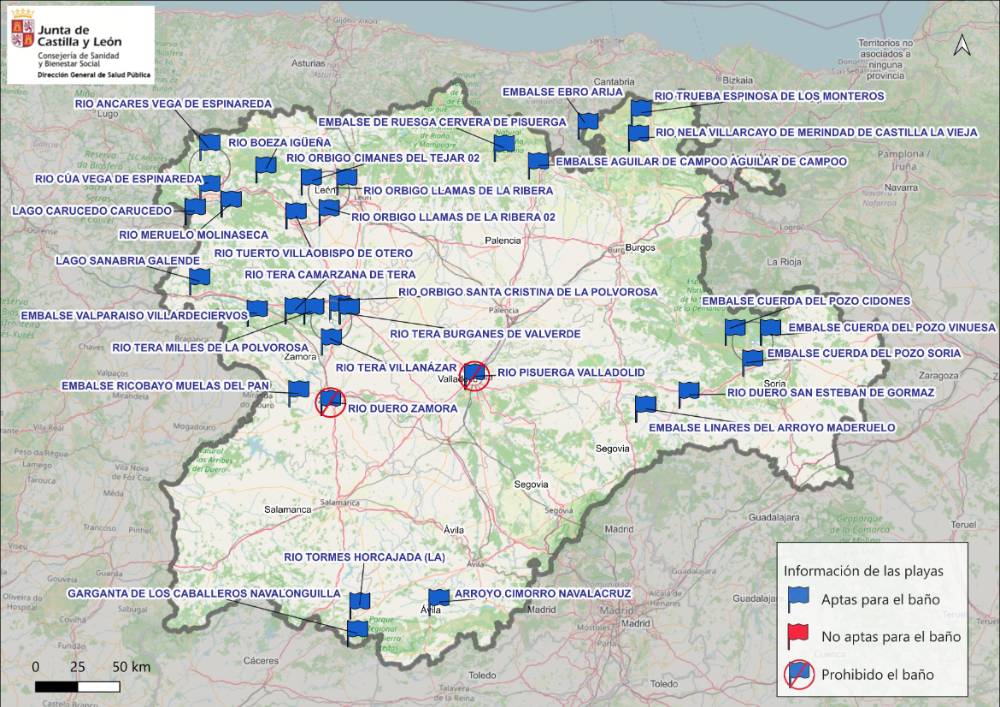The width and height of the screenshot is (1000, 707).
Task: Click the Salamanca city name on the map
Action: tap(288, 509)
